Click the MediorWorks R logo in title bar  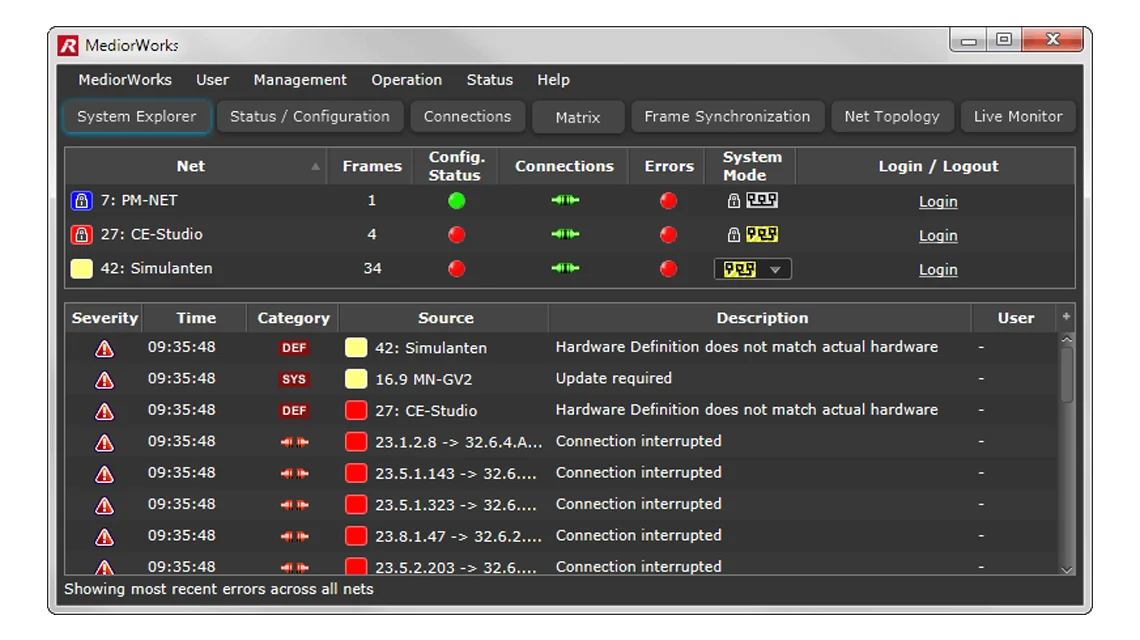[68, 46]
